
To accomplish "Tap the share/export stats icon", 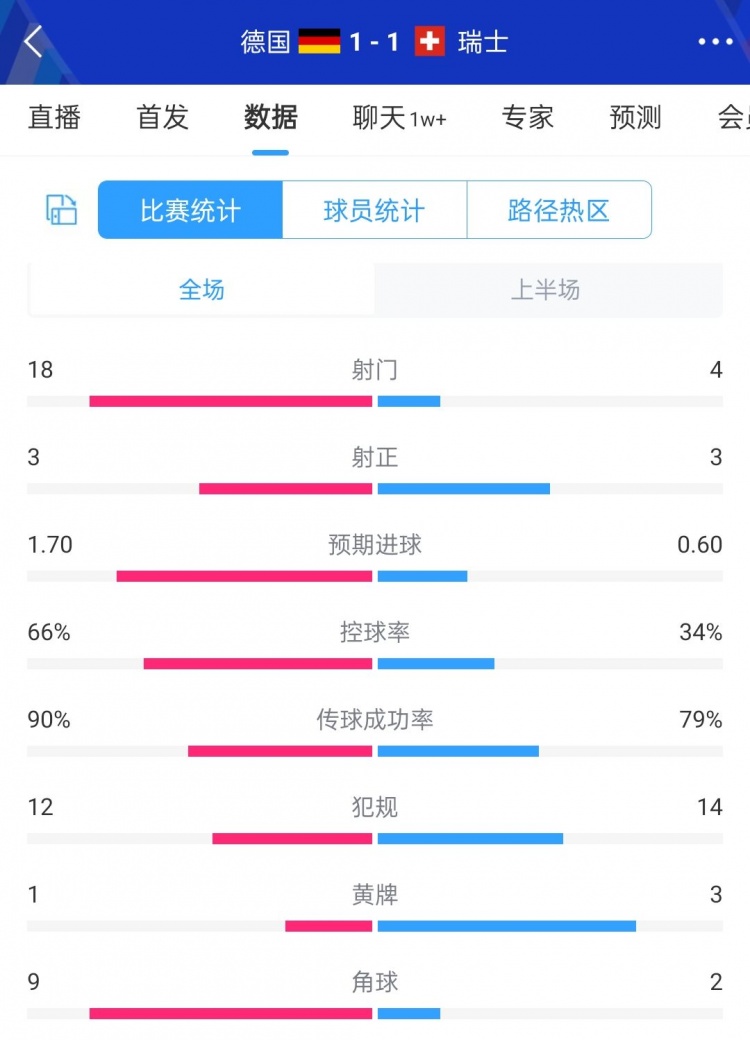I will (62, 209).
